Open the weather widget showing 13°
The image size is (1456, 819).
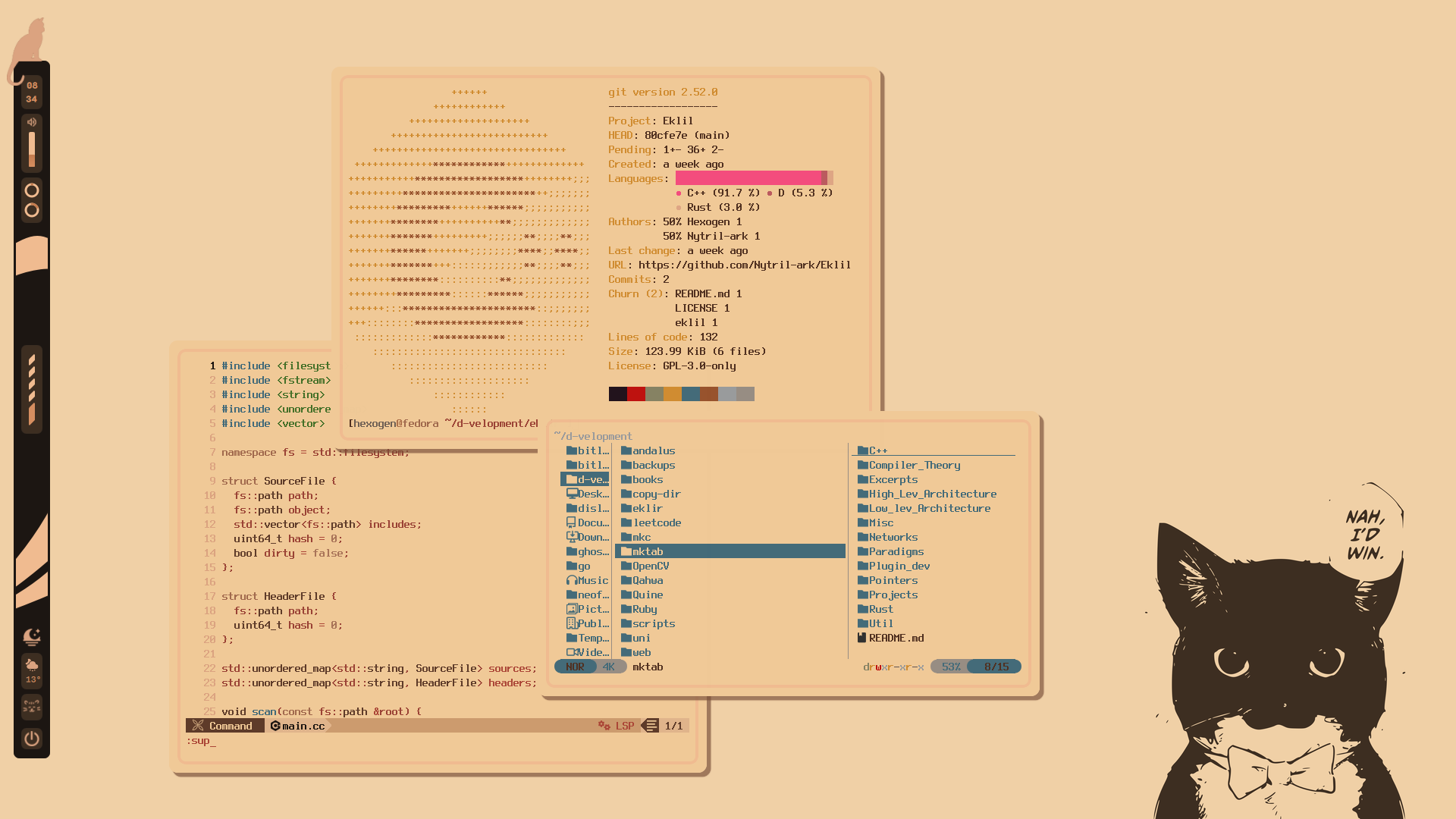(32, 671)
